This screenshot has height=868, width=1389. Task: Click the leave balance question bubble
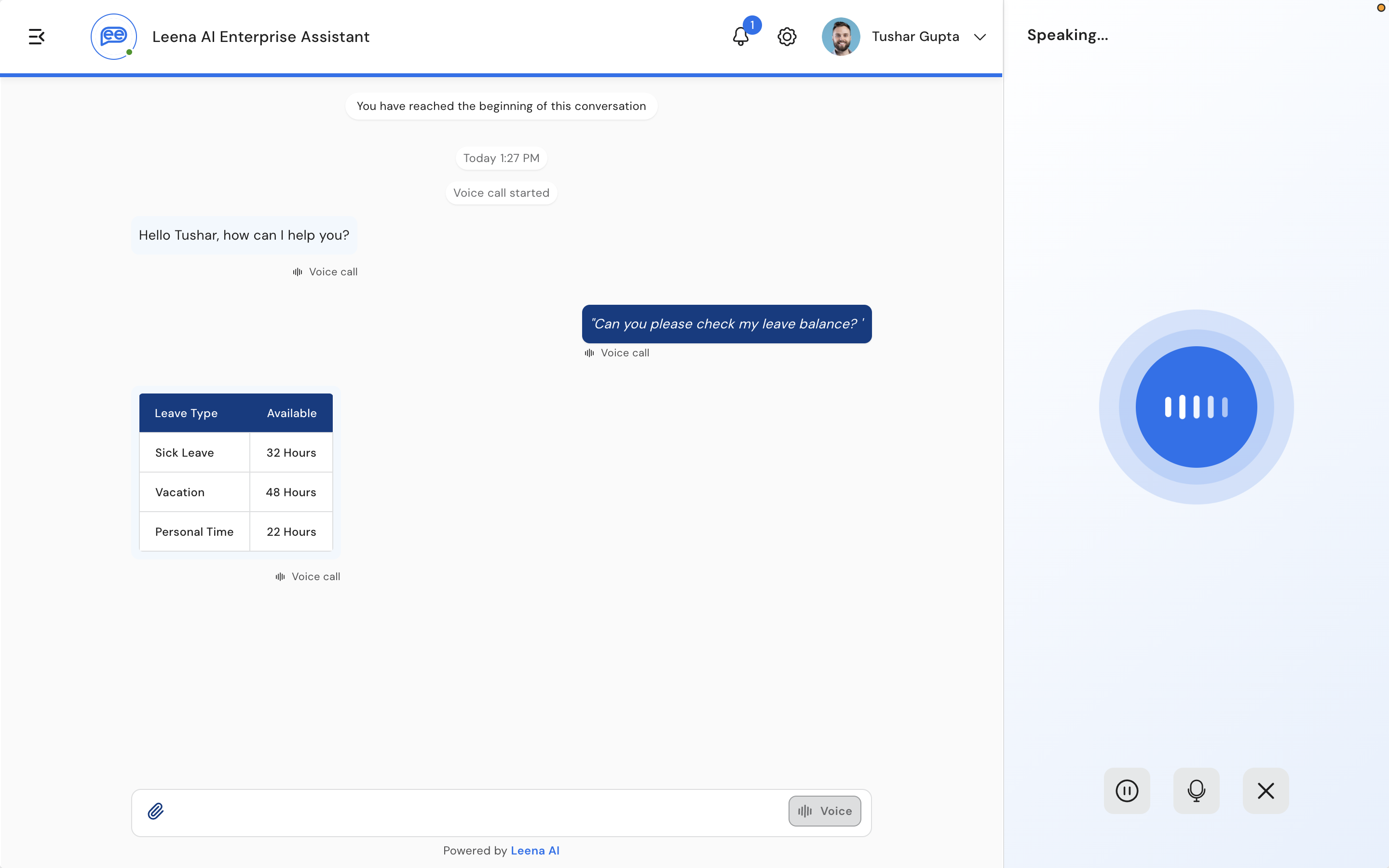(x=727, y=324)
